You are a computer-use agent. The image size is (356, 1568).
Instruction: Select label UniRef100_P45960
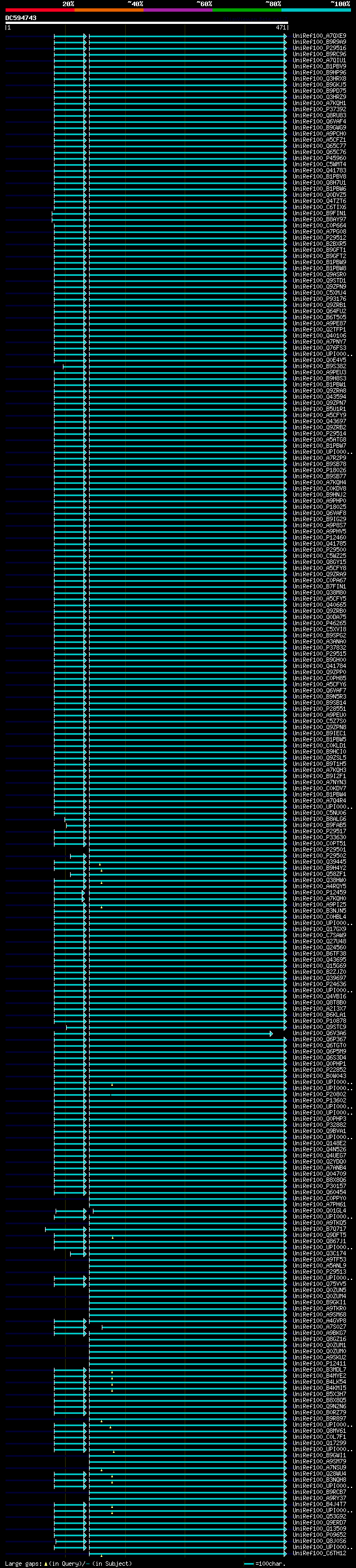[x=319, y=159]
